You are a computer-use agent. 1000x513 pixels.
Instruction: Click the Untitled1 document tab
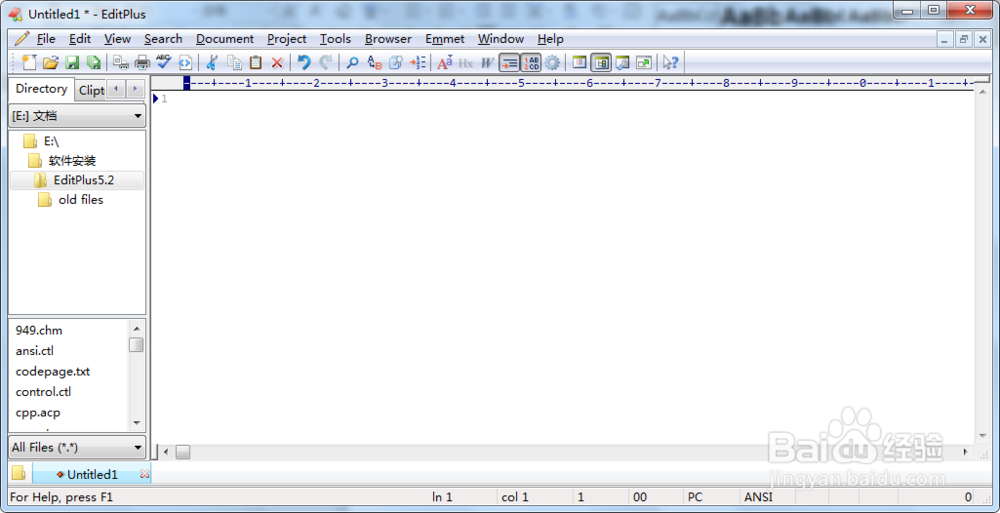92,474
